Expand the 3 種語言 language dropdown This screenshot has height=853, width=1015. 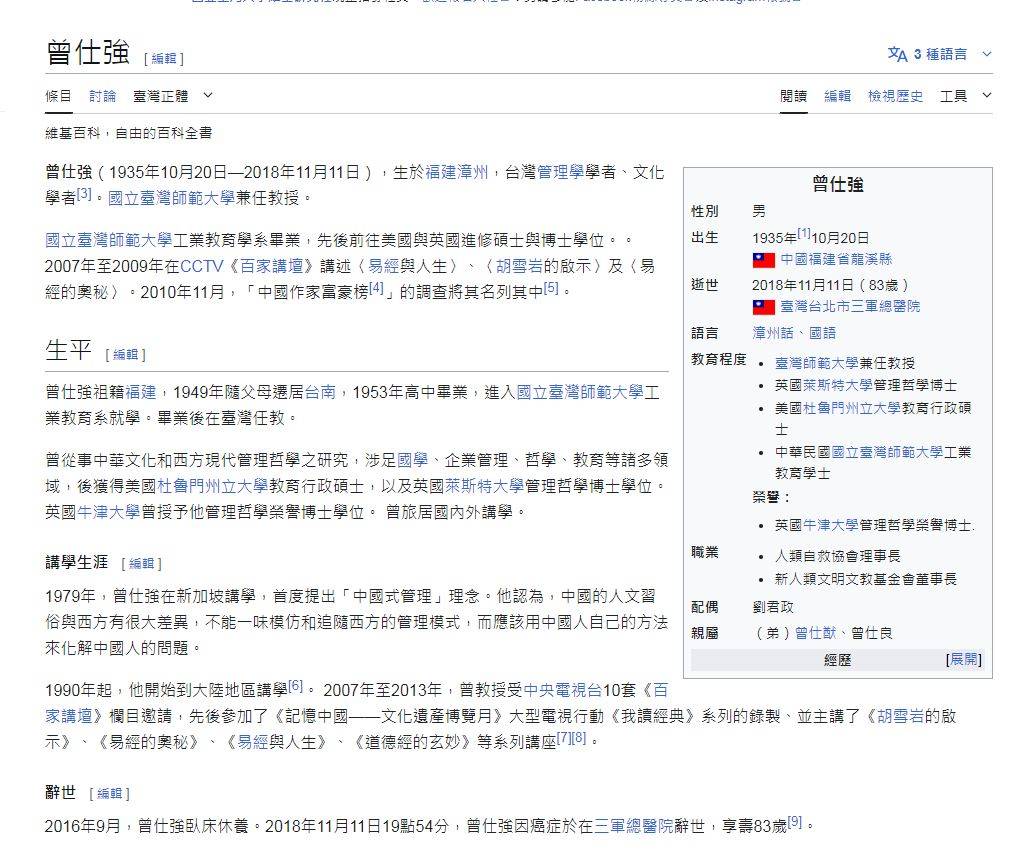(940, 55)
